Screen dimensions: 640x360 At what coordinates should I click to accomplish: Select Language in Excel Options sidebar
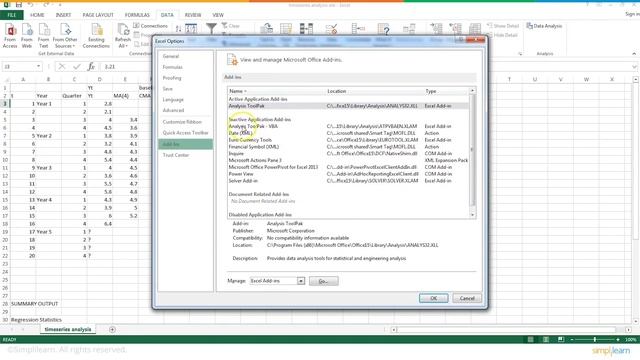click(x=185, y=100)
